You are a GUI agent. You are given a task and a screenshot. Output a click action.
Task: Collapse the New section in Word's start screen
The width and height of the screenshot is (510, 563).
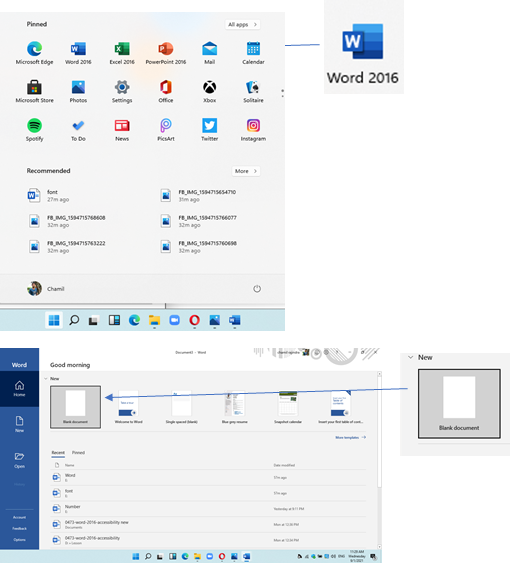pyautogui.click(x=46, y=378)
